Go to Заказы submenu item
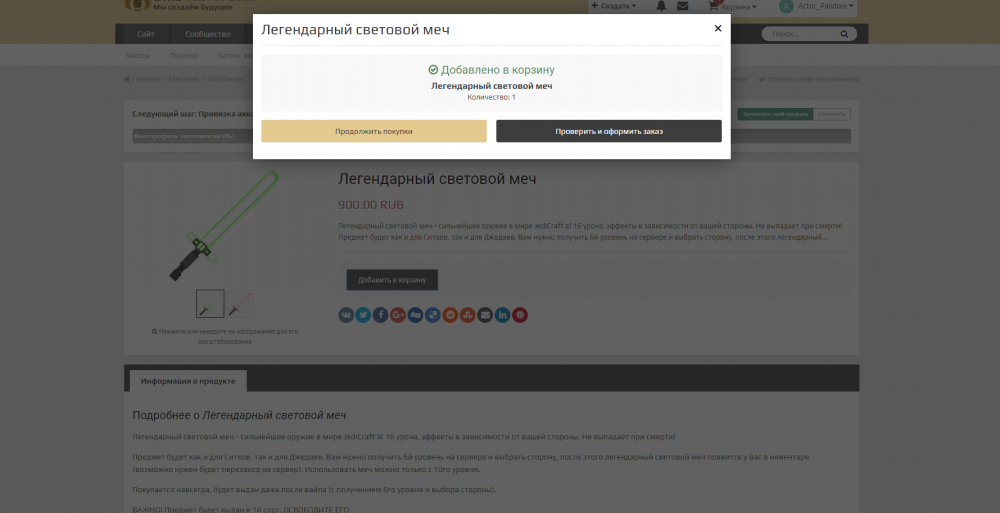This screenshot has width=1000, height=513. pos(137,56)
